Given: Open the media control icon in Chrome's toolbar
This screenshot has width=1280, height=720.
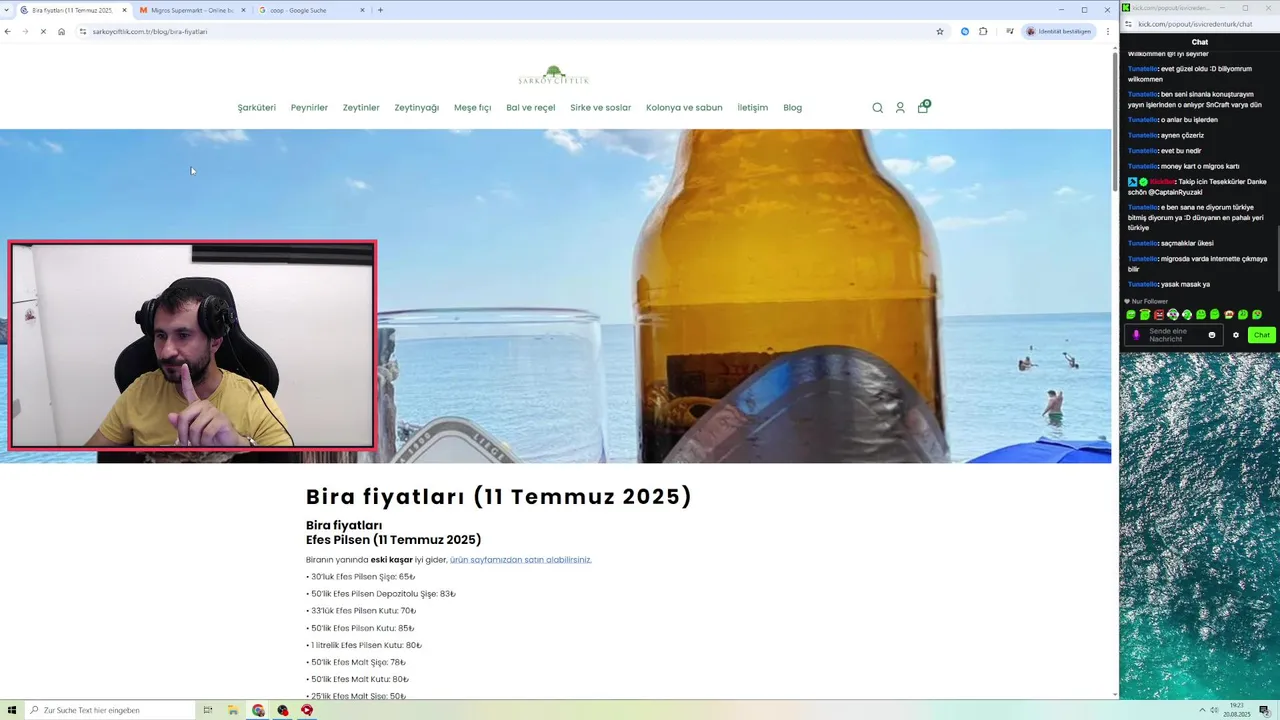Looking at the screenshot, I should 1009,31.
